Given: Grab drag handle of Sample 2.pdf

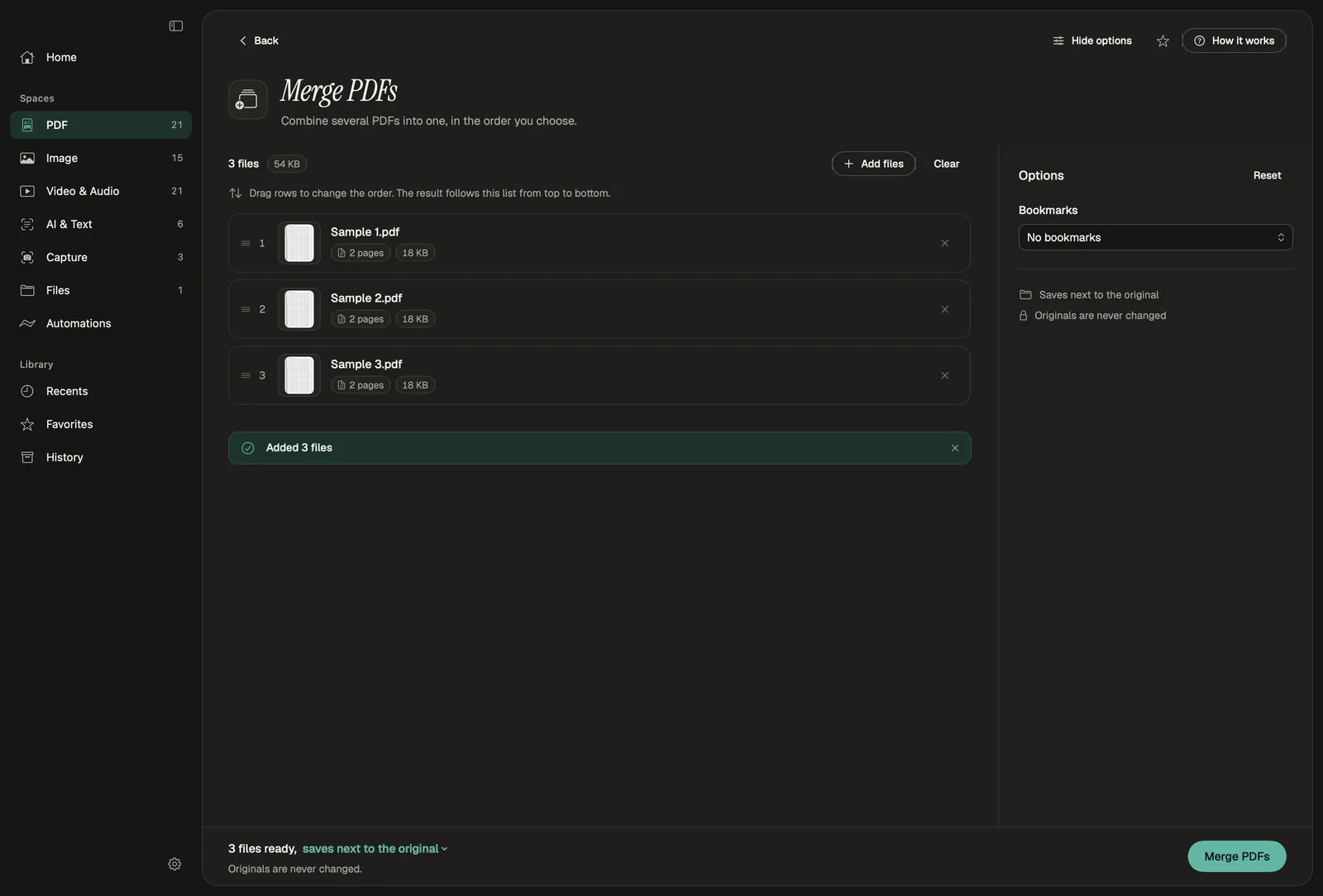Looking at the screenshot, I should [246, 309].
